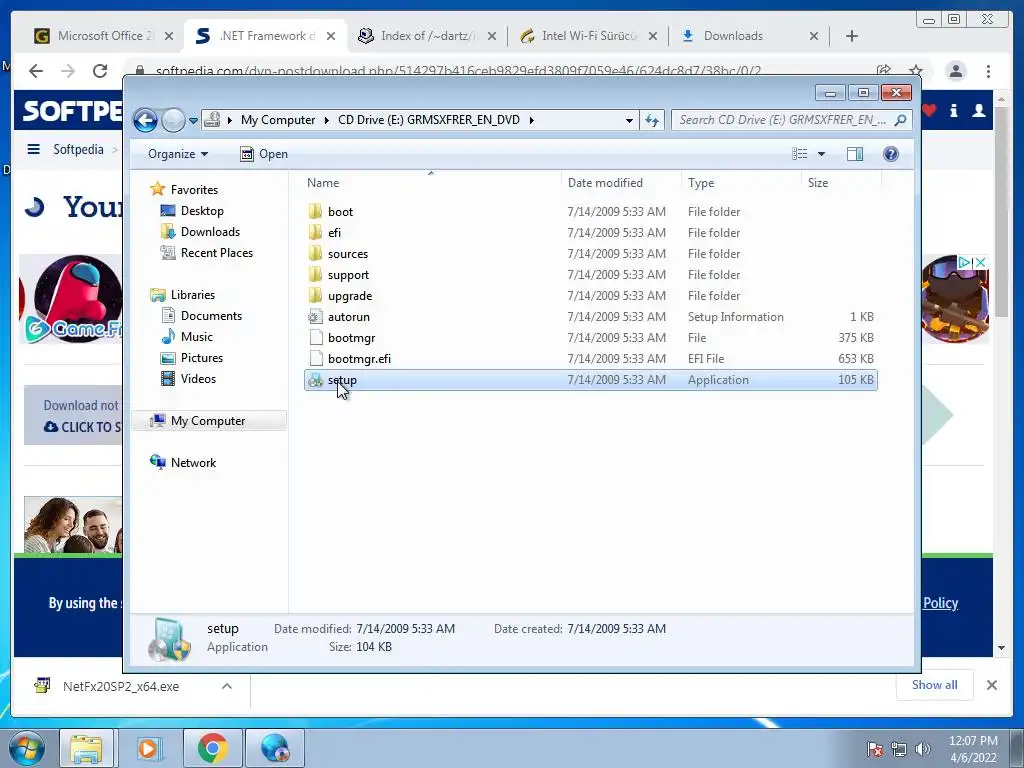This screenshot has width=1024, height=768.
Task: Open Google Chrome from the taskbar
Action: coord(212,748)
